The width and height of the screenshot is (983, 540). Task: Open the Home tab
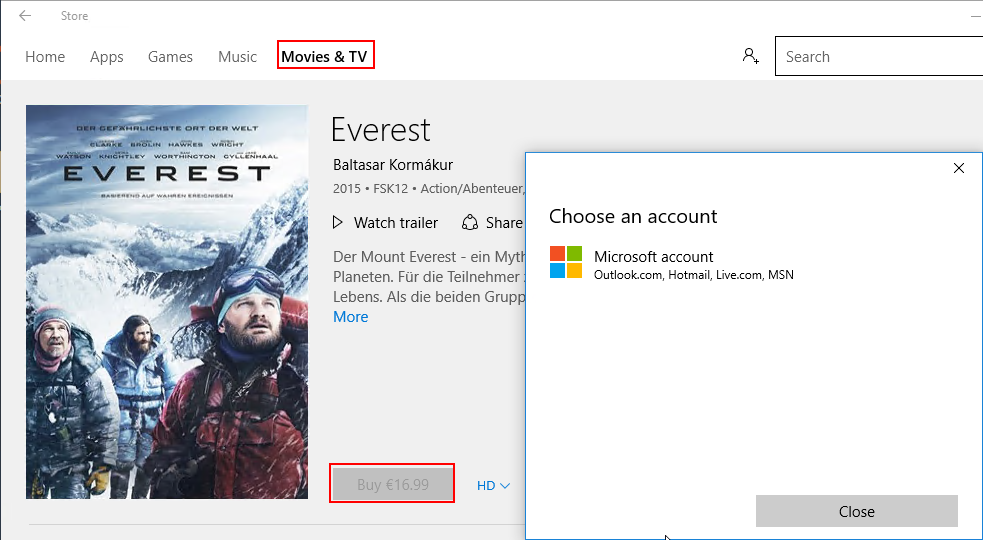tap(45, 56)
